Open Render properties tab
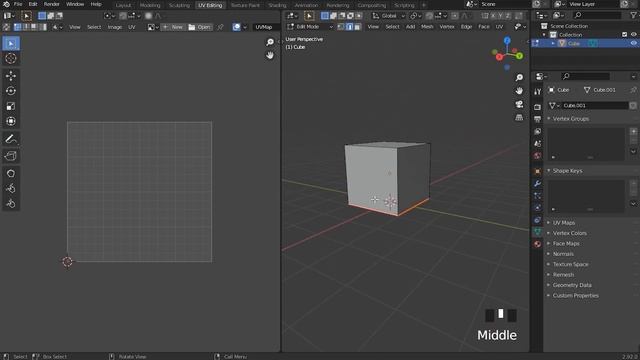640x360 pixels. [537, 107]
